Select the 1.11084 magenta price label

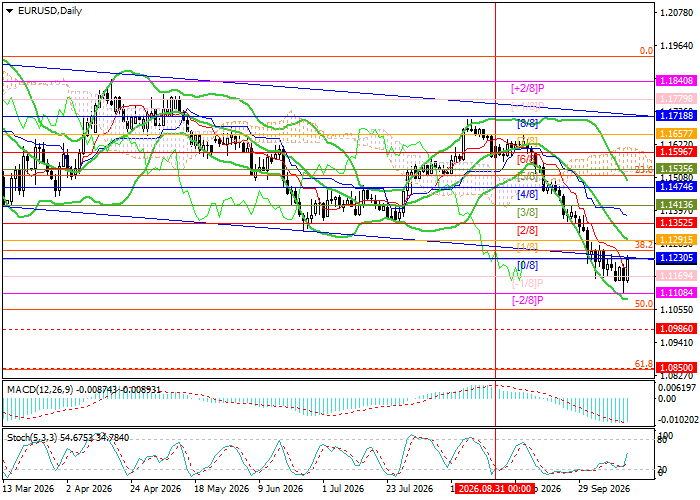tap(676, 292)
